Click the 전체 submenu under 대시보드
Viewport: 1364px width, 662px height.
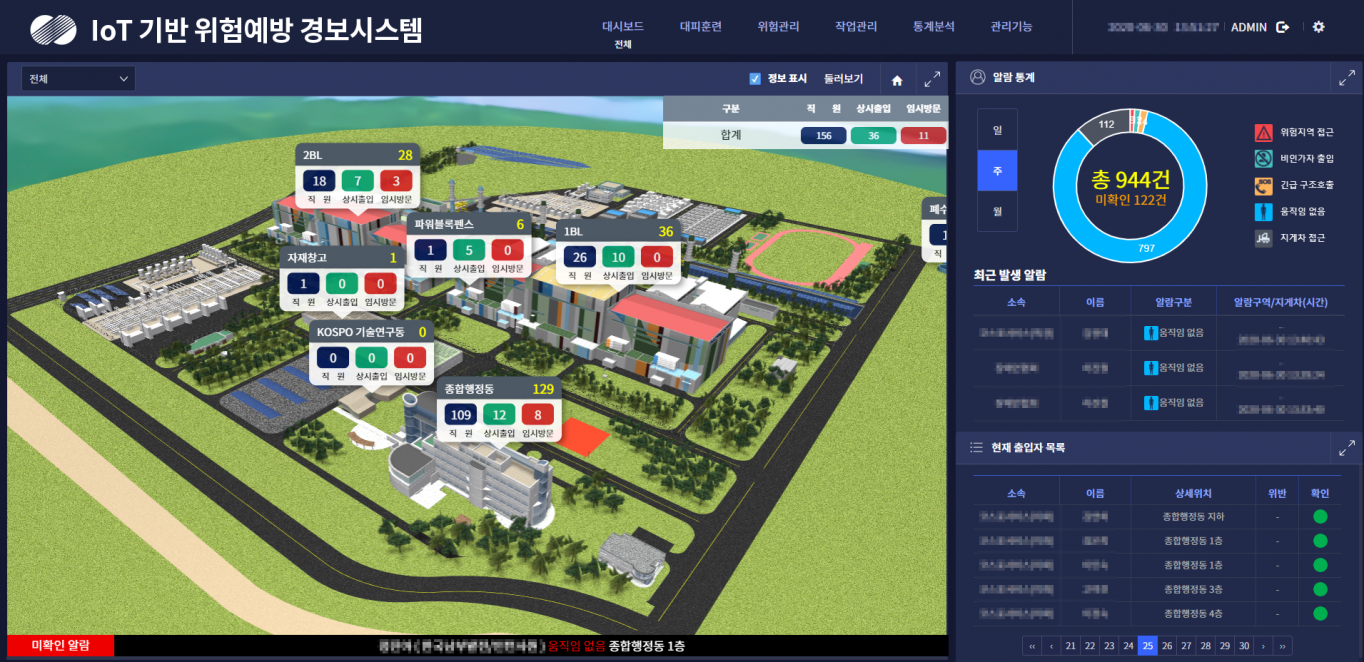(x=623, y=45)
